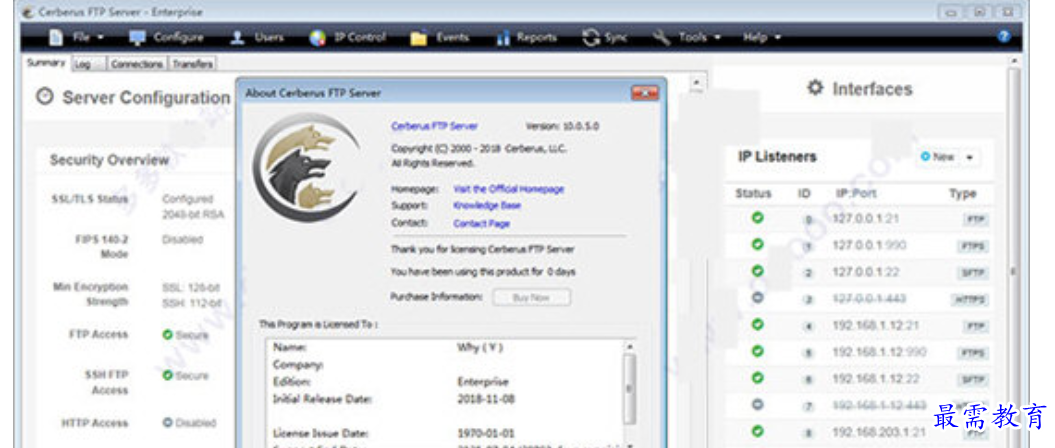
Task: Click the FTP Access Secure status icon
Action: (168, 334)
